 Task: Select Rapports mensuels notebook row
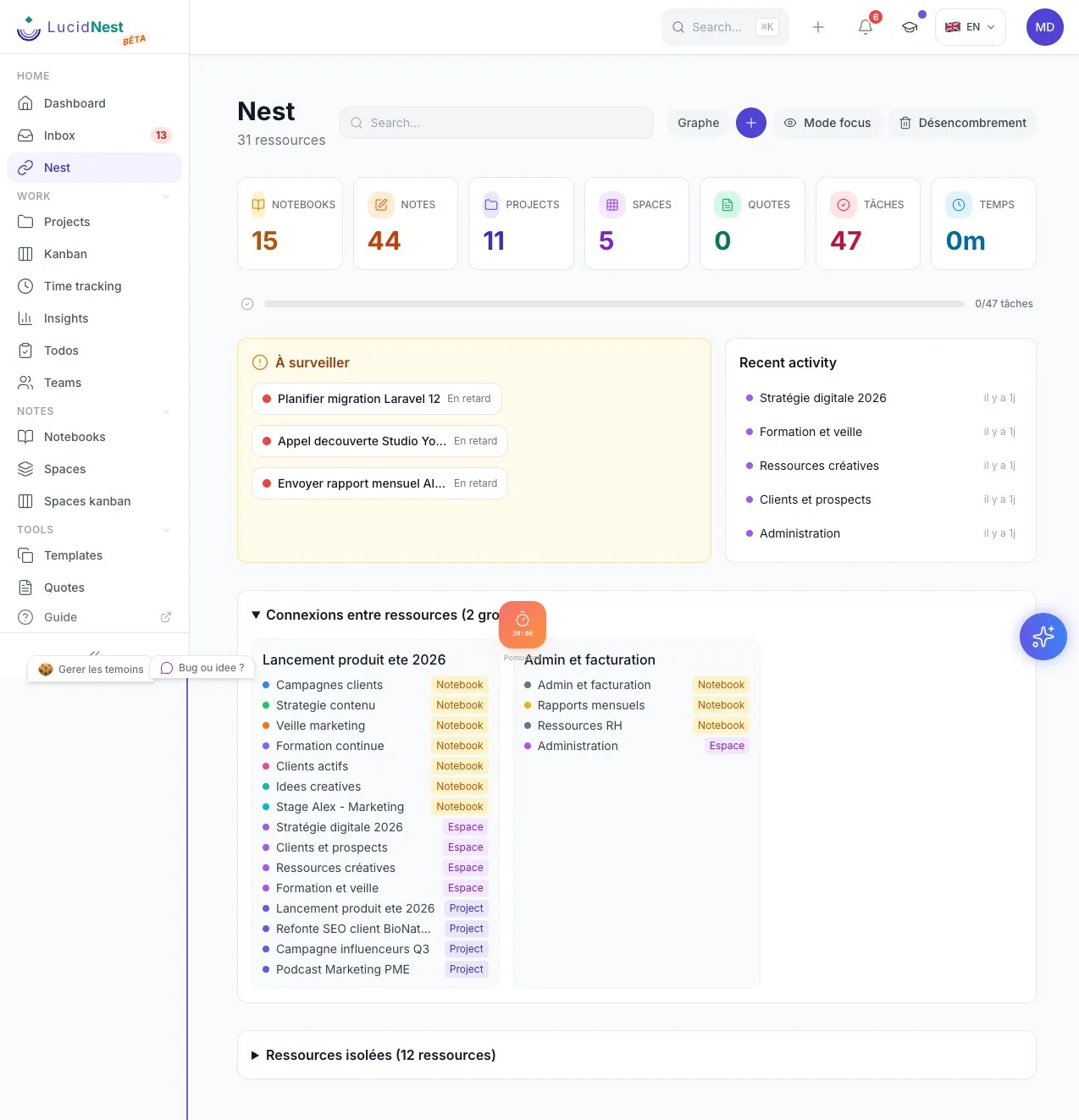637,705
